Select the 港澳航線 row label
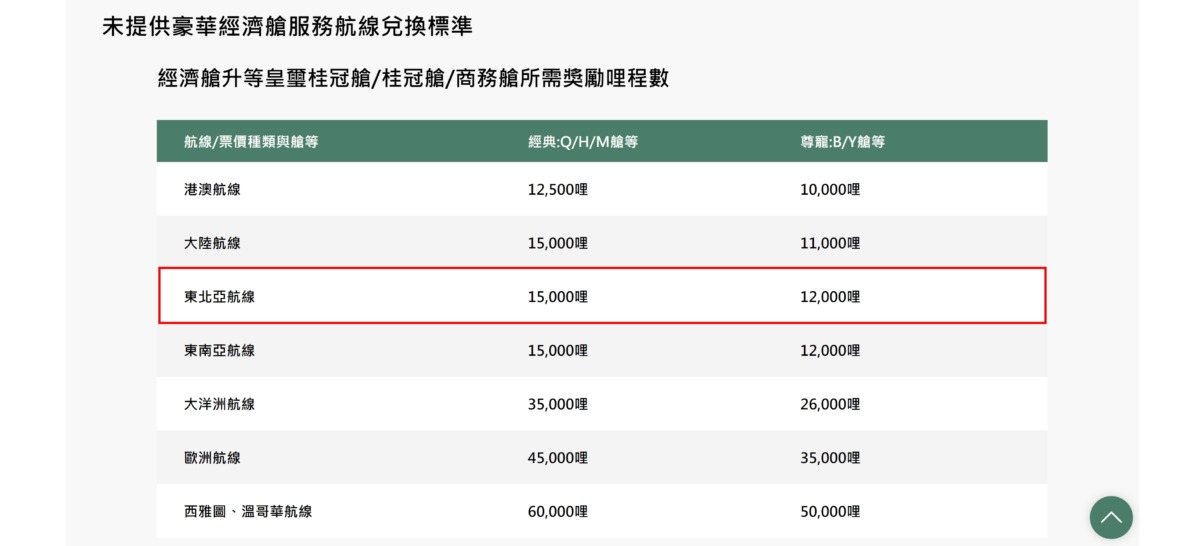1200x546 pixels. tap(212, 189)
